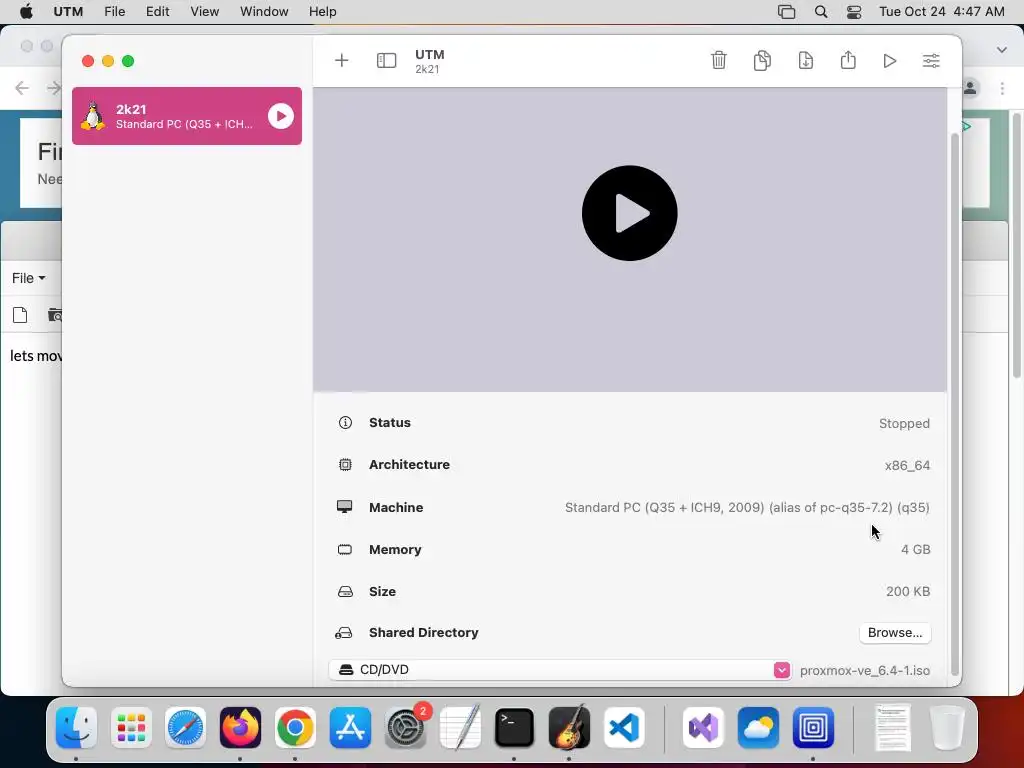This screenshot has height=768, width=1024.
Task: Open three-dot menu in background browser
Action: click(1002, 88)
